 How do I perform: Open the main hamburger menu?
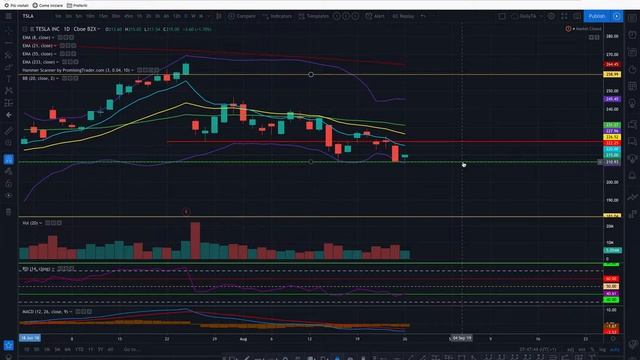tap(9, 16)
